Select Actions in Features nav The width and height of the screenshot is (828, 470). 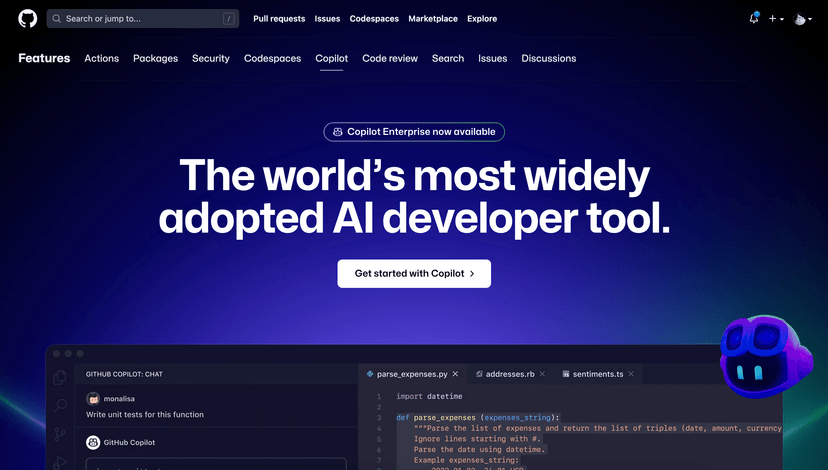pyautogui.click(x=101, y=58)
